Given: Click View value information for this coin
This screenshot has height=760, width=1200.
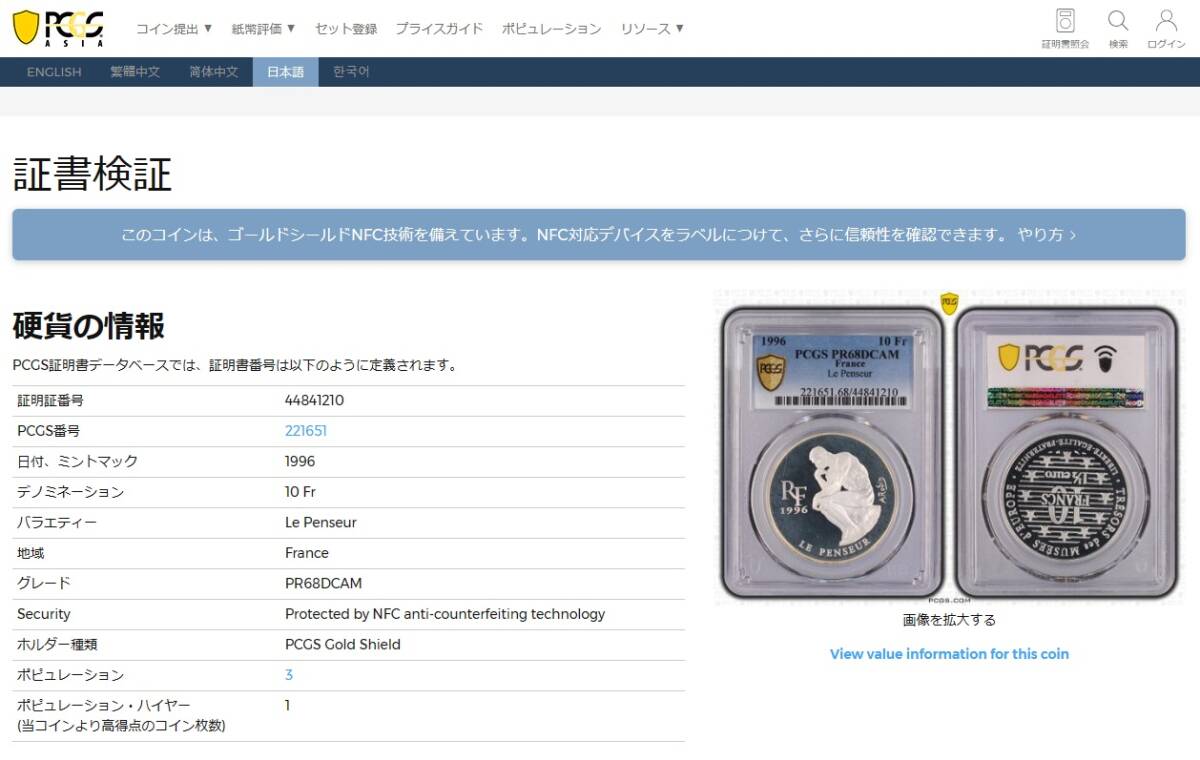Looking at the screenshot, I should (x=949, y=654).
